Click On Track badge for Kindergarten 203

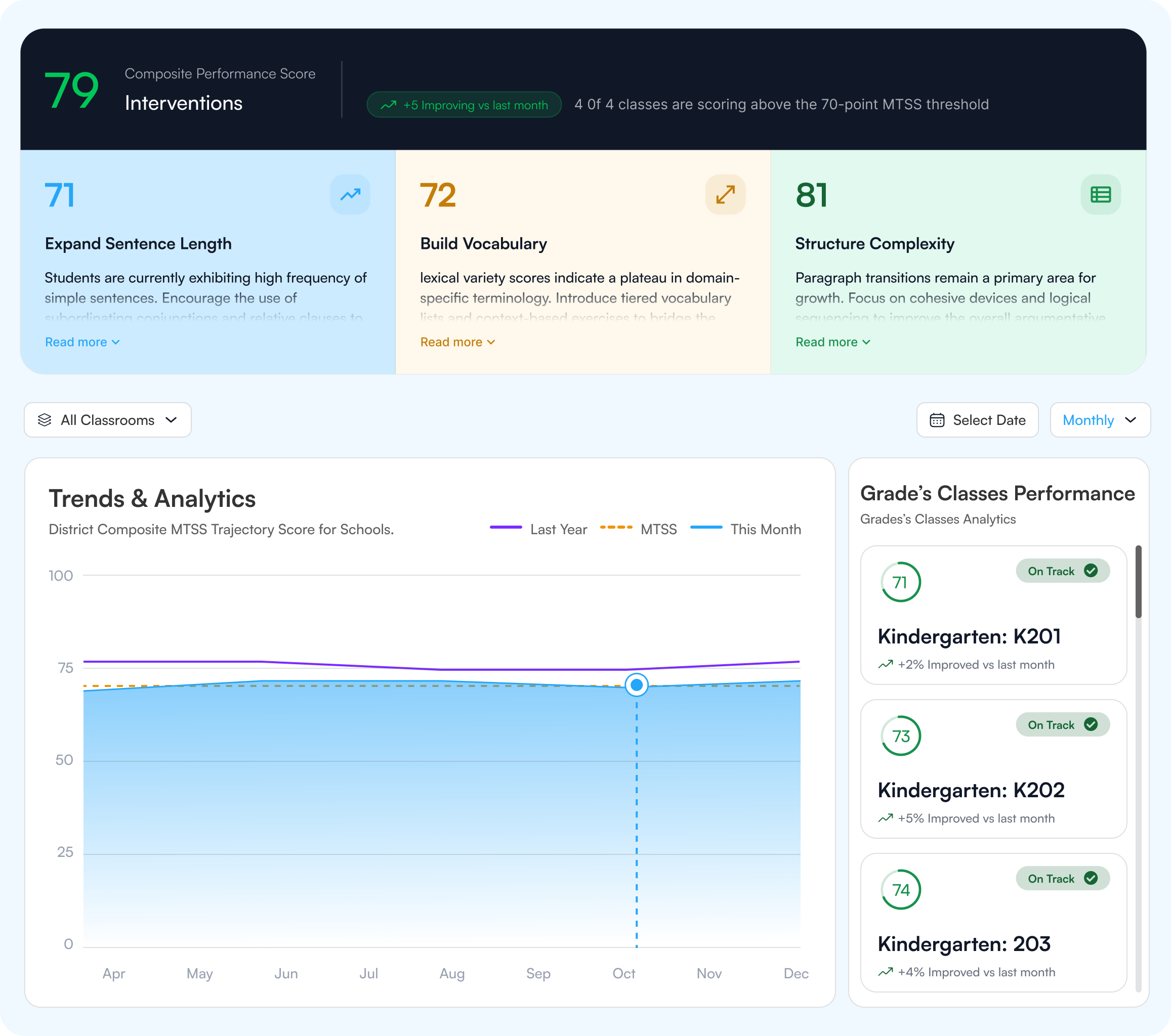click(x=1063, y=879)
